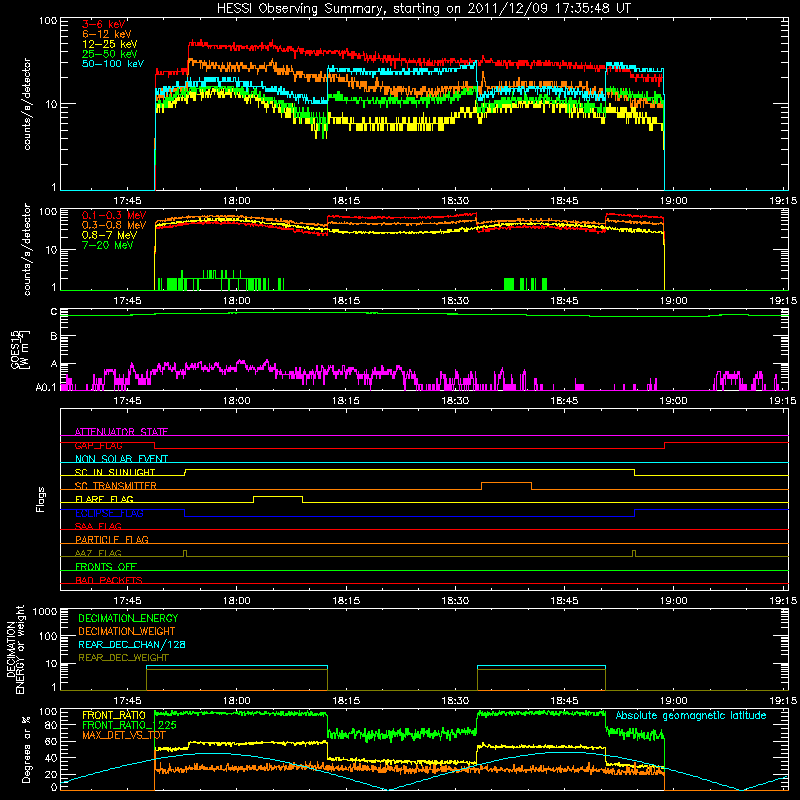The height and width of the screenshot is (800, 800).
Task: Select the 12-25 keV legend label
Action: [x=110, y=44]
